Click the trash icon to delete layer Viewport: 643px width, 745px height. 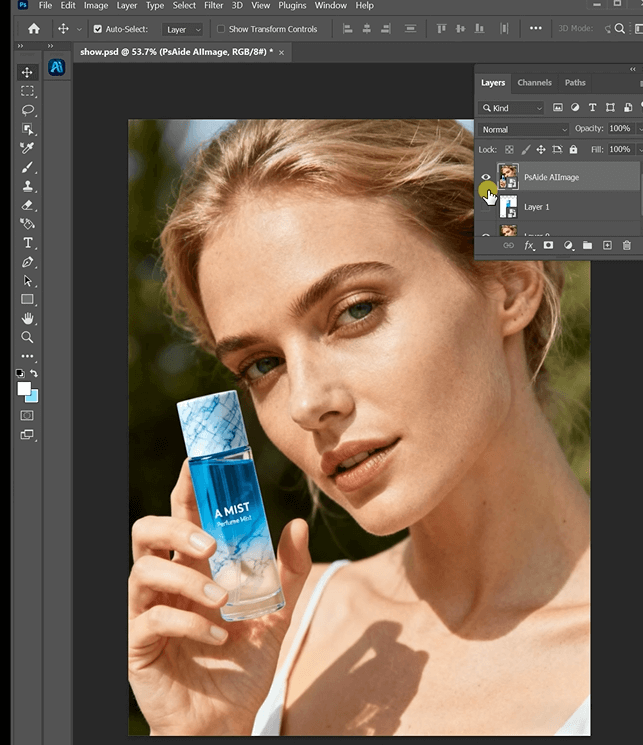tap(627, 245)
